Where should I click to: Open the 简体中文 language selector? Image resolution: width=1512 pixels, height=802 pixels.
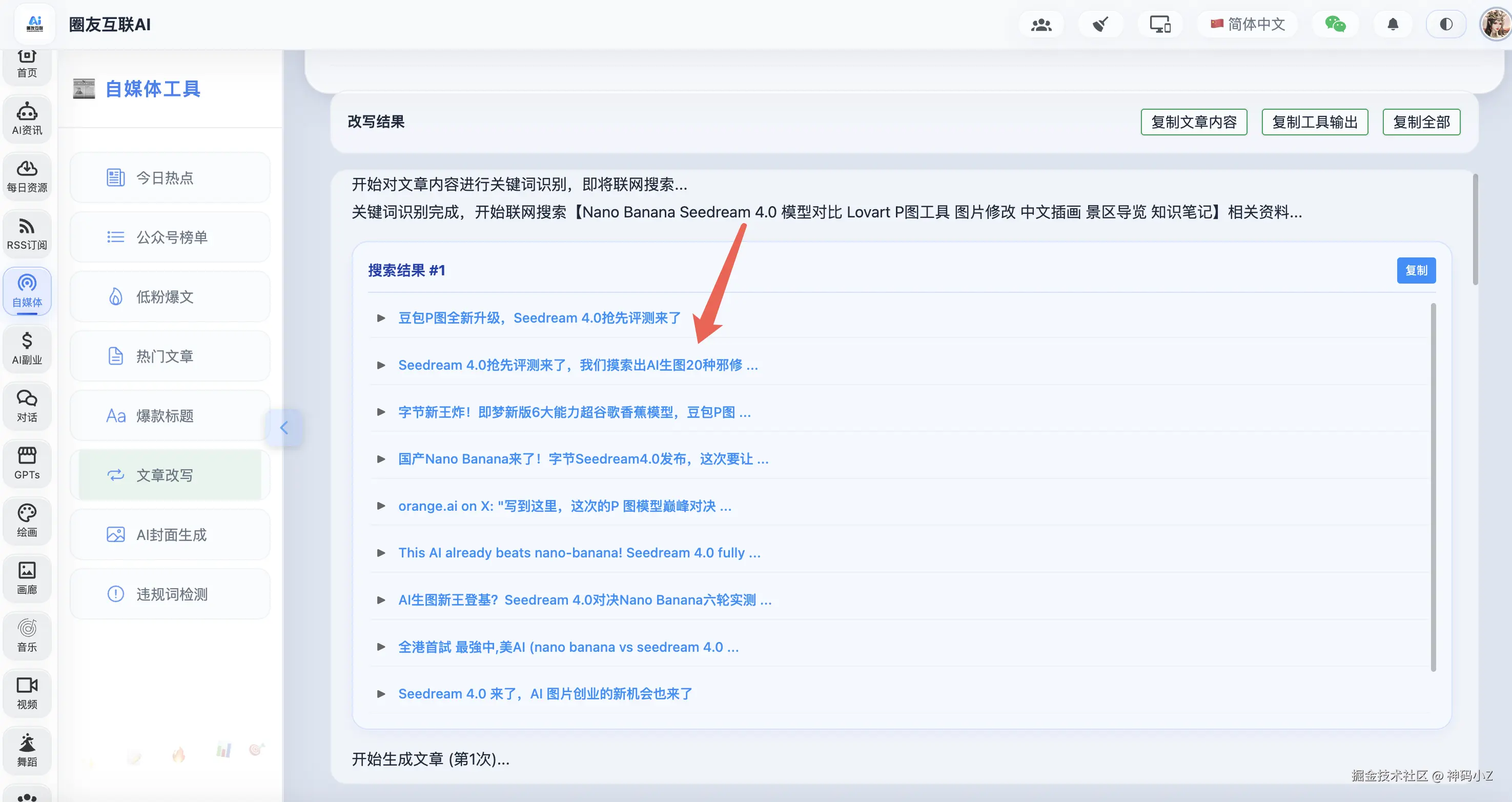click(1248, 24)
